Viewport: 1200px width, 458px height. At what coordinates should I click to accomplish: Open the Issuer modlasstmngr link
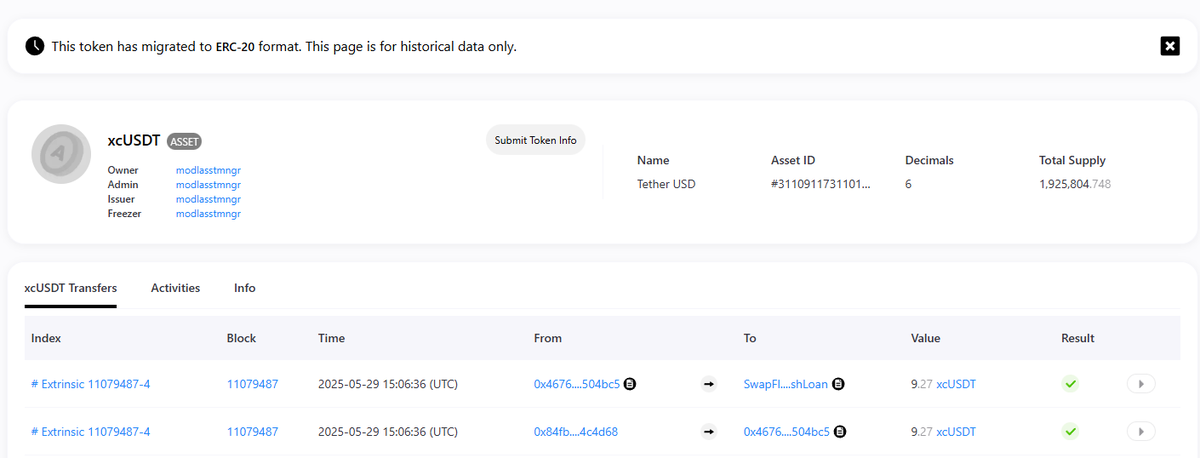[208, 199]
